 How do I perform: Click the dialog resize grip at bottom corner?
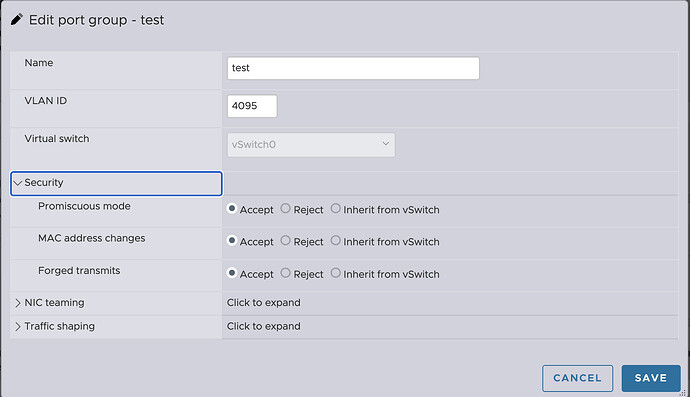[683, 393]
